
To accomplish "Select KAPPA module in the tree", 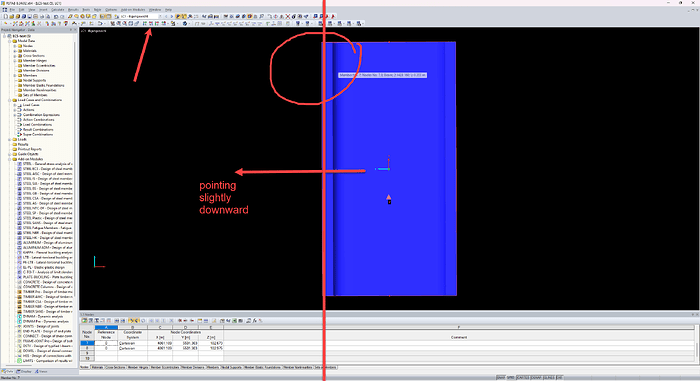I will [48, 252].
